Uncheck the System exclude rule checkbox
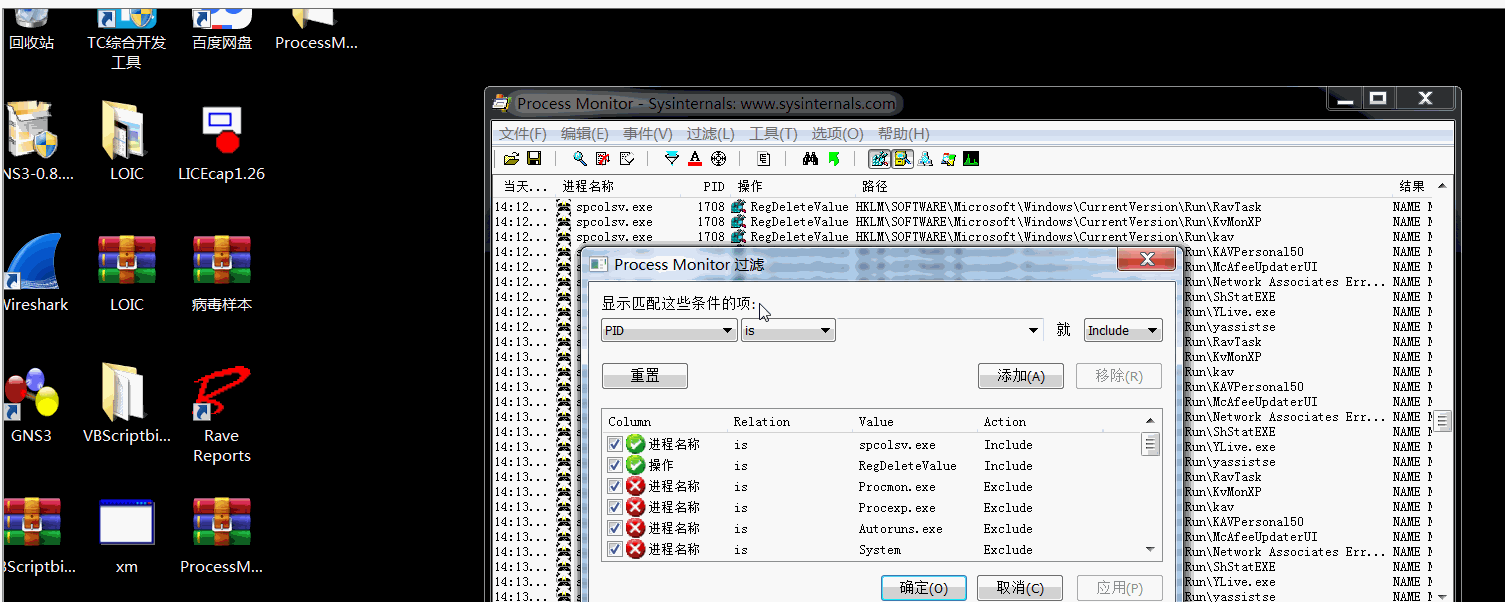Image resolution: width=1505 pixels, height=602 pixels. (615, 549)
